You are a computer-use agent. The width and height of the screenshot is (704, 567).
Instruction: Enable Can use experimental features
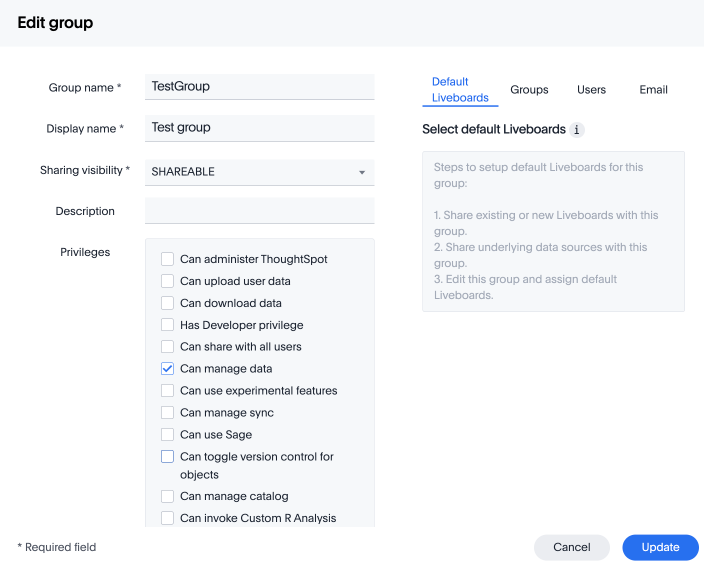point(168,391)
